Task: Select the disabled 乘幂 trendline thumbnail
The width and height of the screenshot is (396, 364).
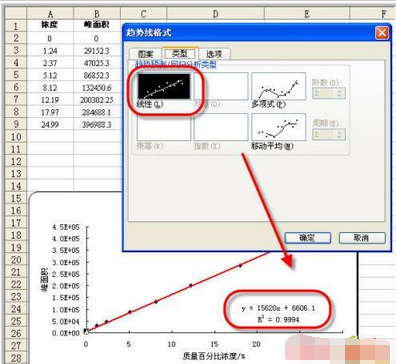Action: [164, 127]
